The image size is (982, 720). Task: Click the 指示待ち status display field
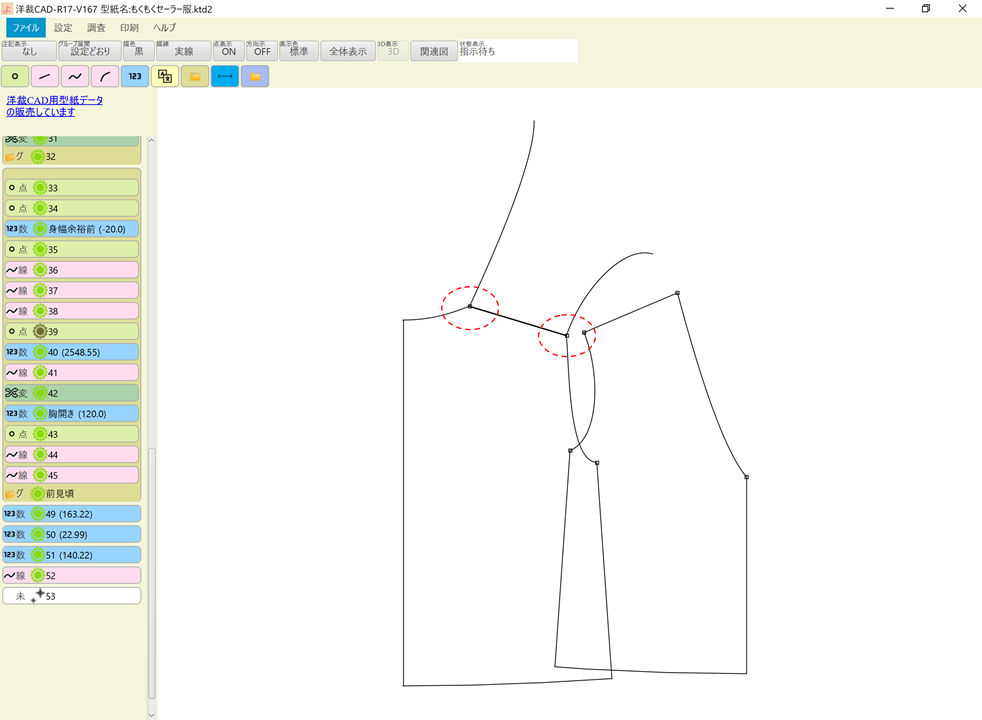pyautogui.click(x=518, y=51)
